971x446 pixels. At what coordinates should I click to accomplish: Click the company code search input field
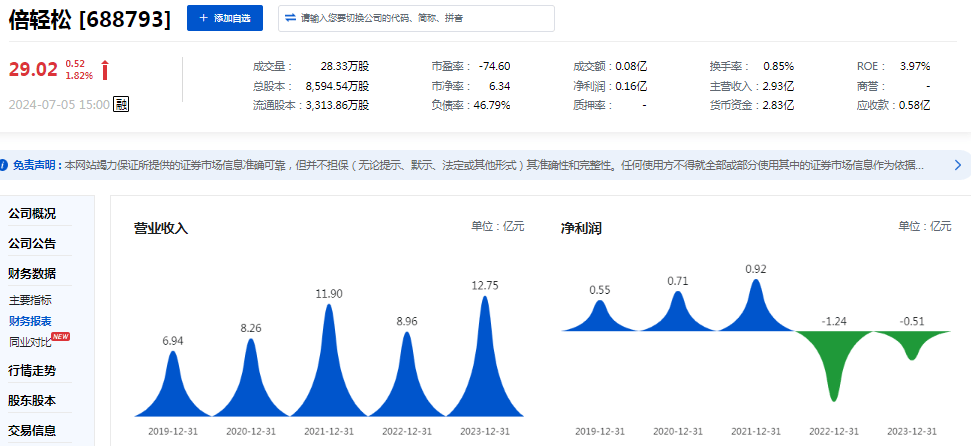coord(416,19)
